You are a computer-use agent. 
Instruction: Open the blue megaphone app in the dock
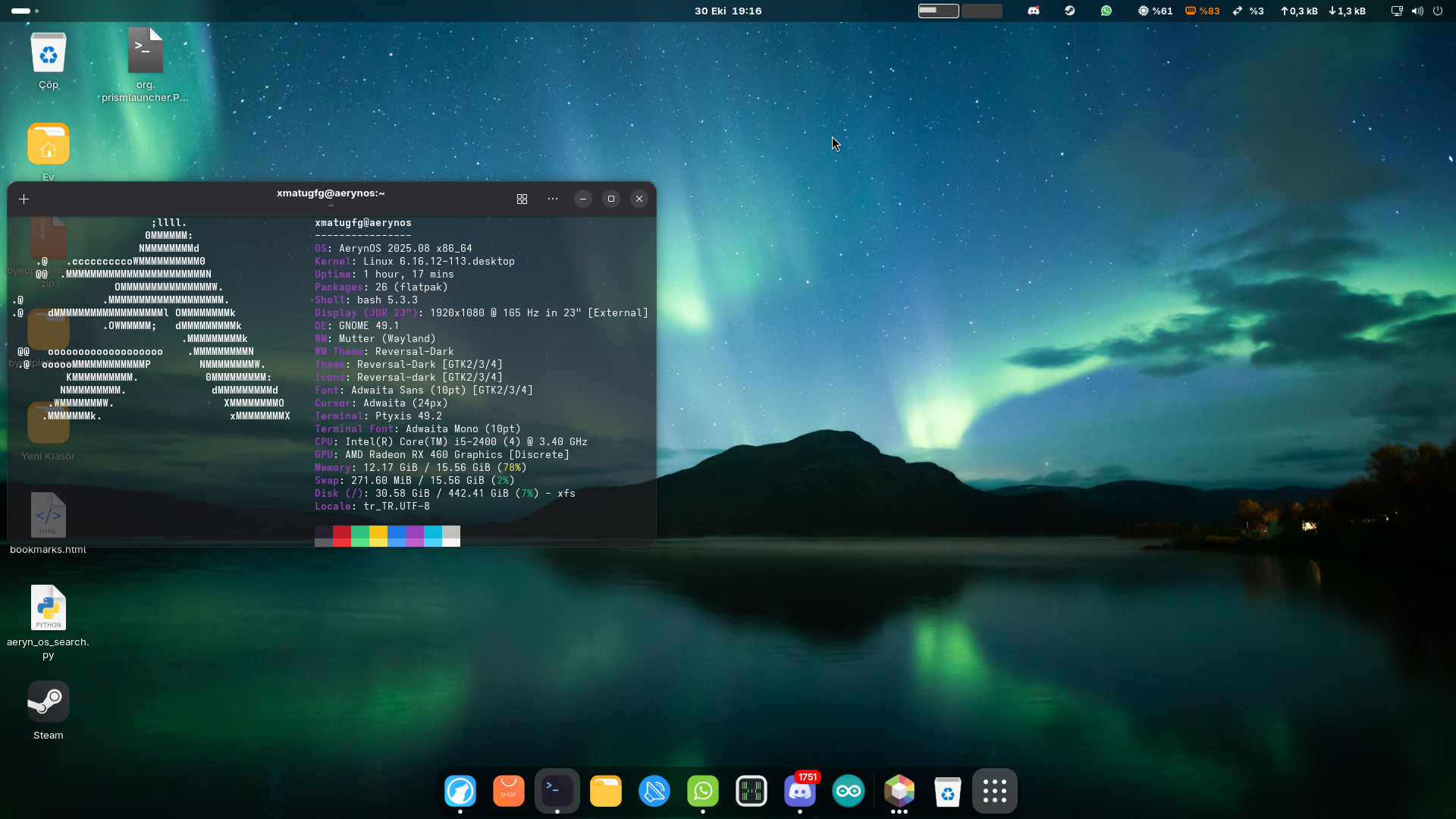[x=654, y=791]
